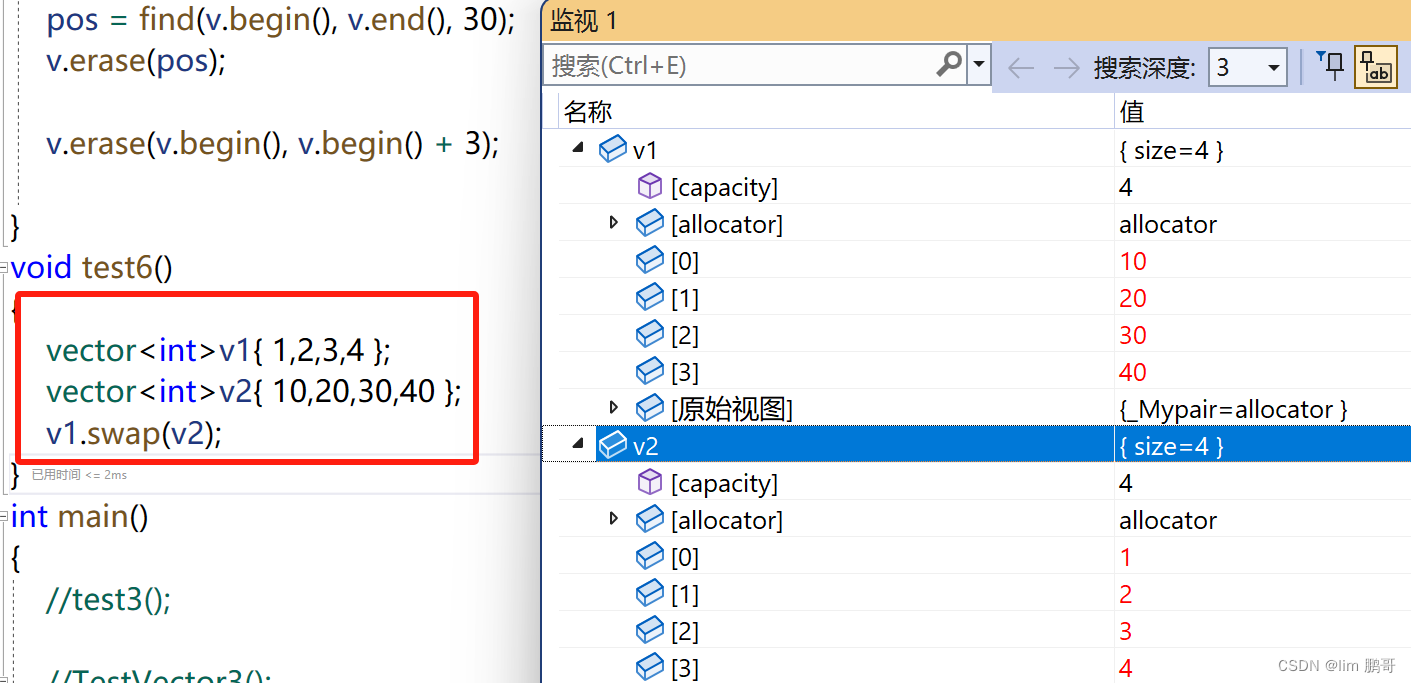Expand v1 原始视图 raw view node
1411x683 pixels.
(614, 407)
